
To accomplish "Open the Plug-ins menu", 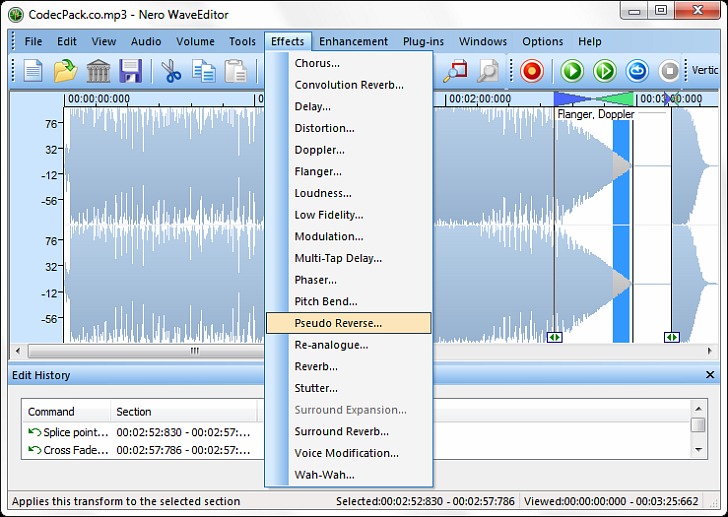I will (423, 41).
